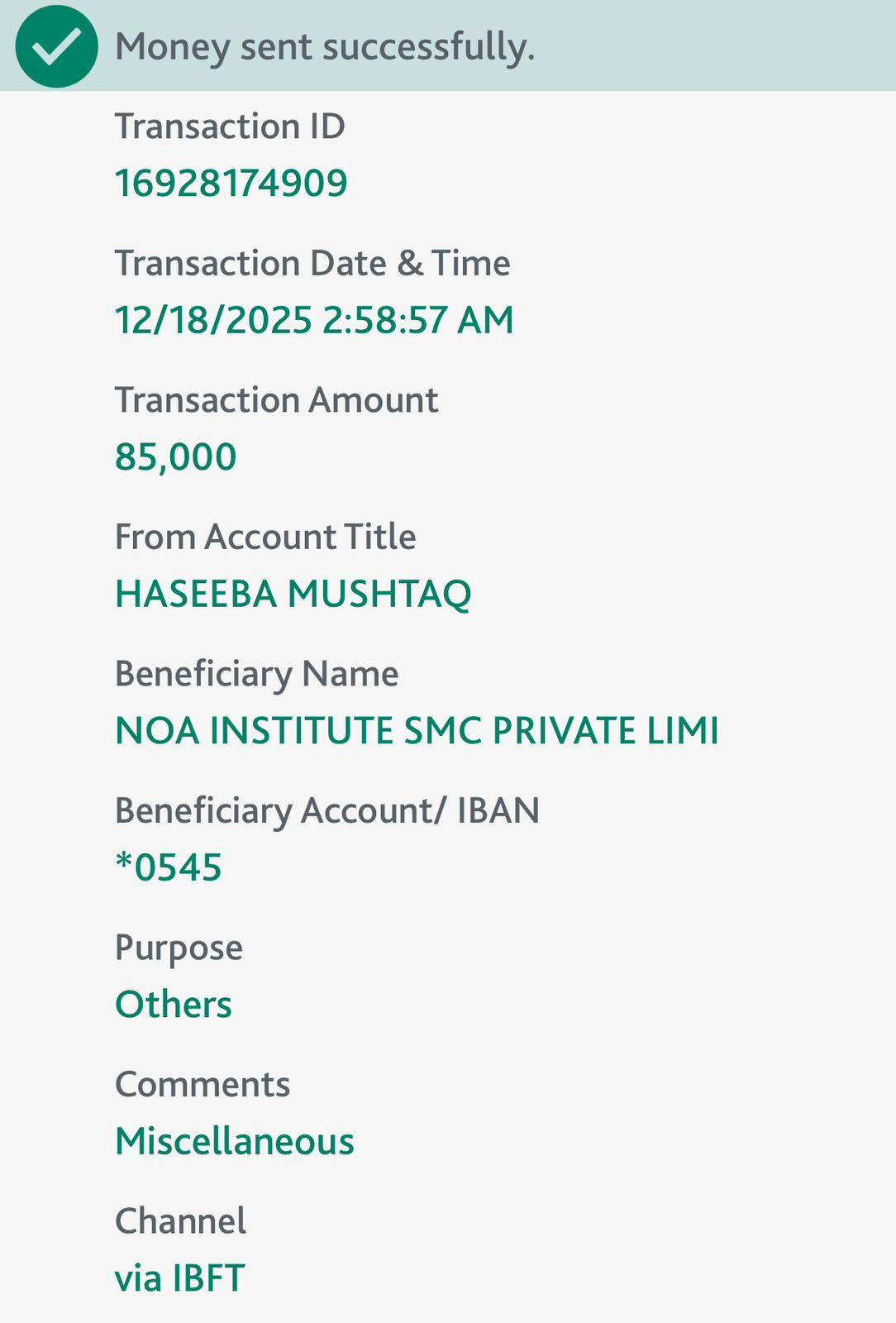Tap the sender name HASEEBA MUSHTAQ
The width and height of the screenshot is (896, 1323).
click(293, 594)
